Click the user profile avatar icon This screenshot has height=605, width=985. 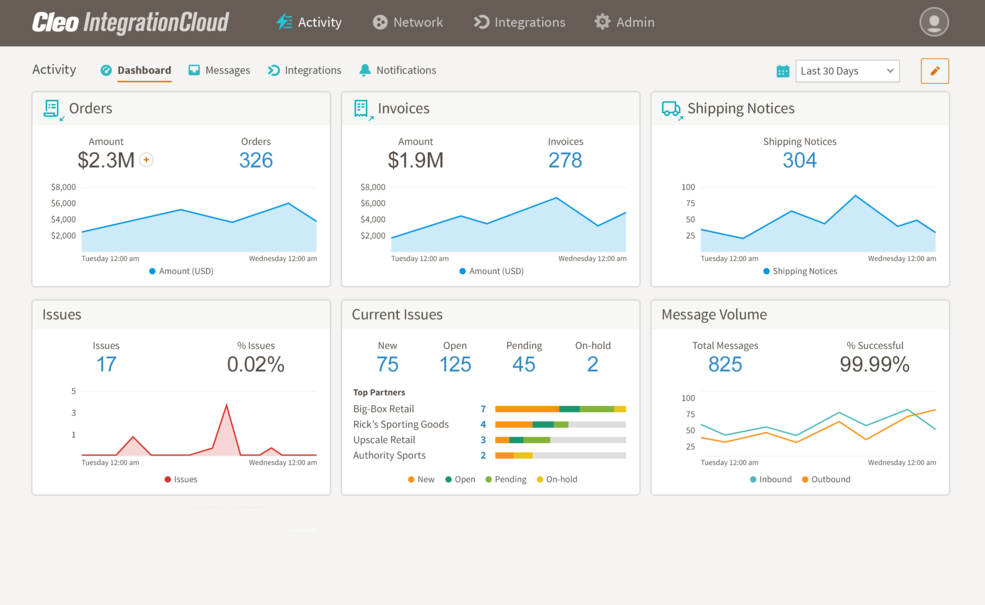pyautogui.click(x=932, y=21)
